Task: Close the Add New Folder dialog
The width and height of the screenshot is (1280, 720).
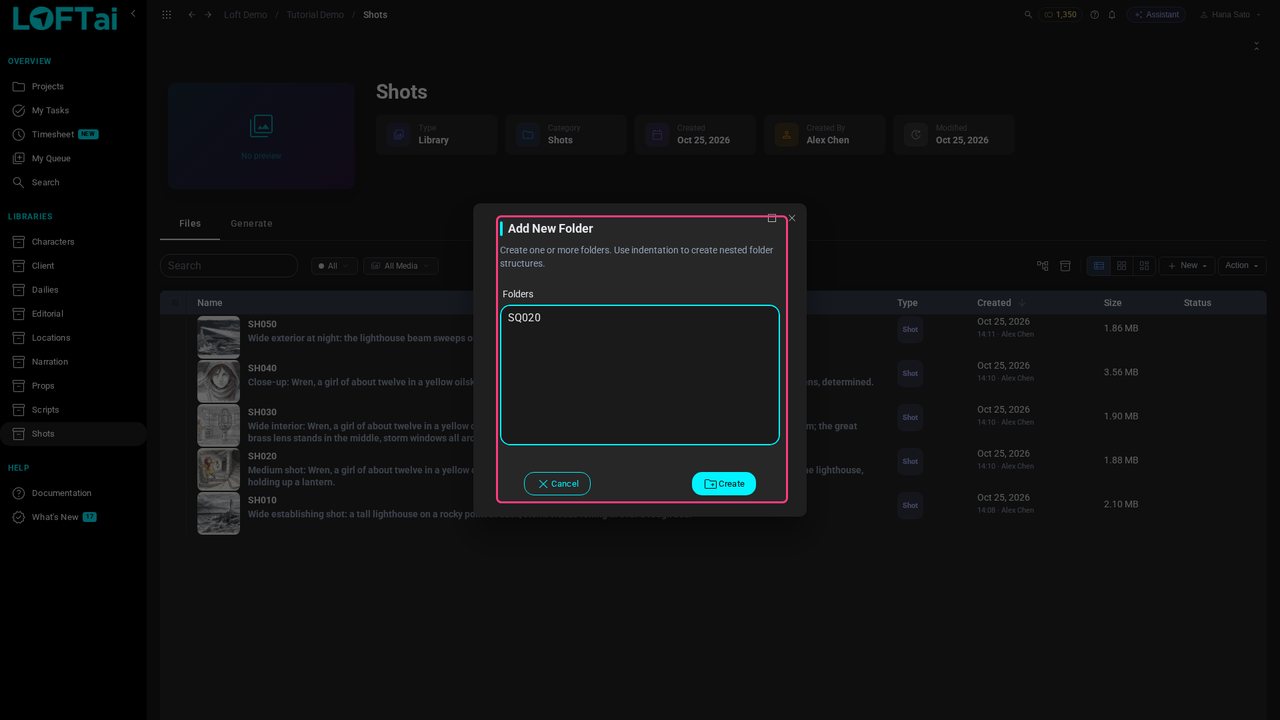Action: point(792,218)
